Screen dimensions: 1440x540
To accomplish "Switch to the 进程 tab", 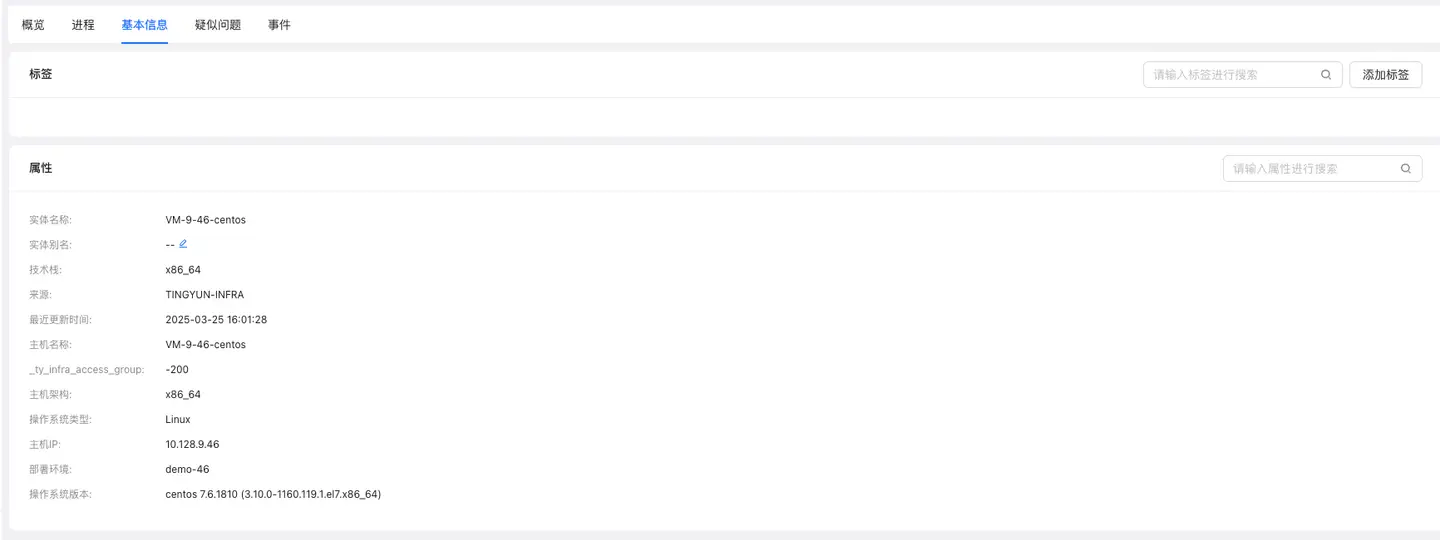I will tap(83, 25).
